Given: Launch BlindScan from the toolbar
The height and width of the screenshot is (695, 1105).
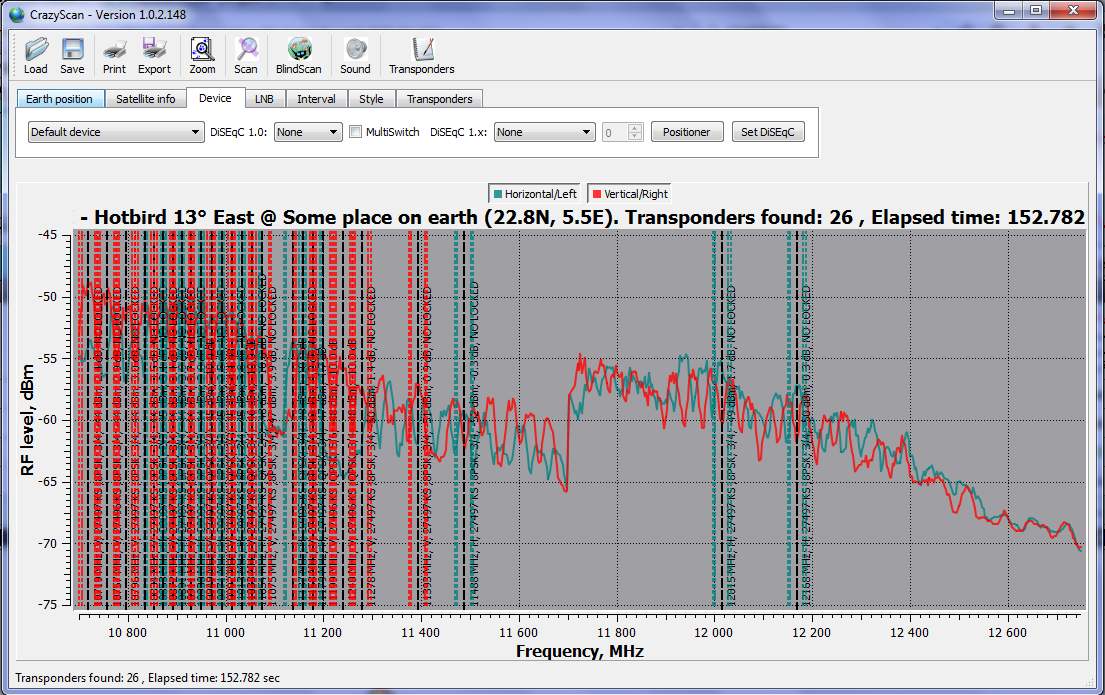Looking at the screenshot, I should pos(298,50).
